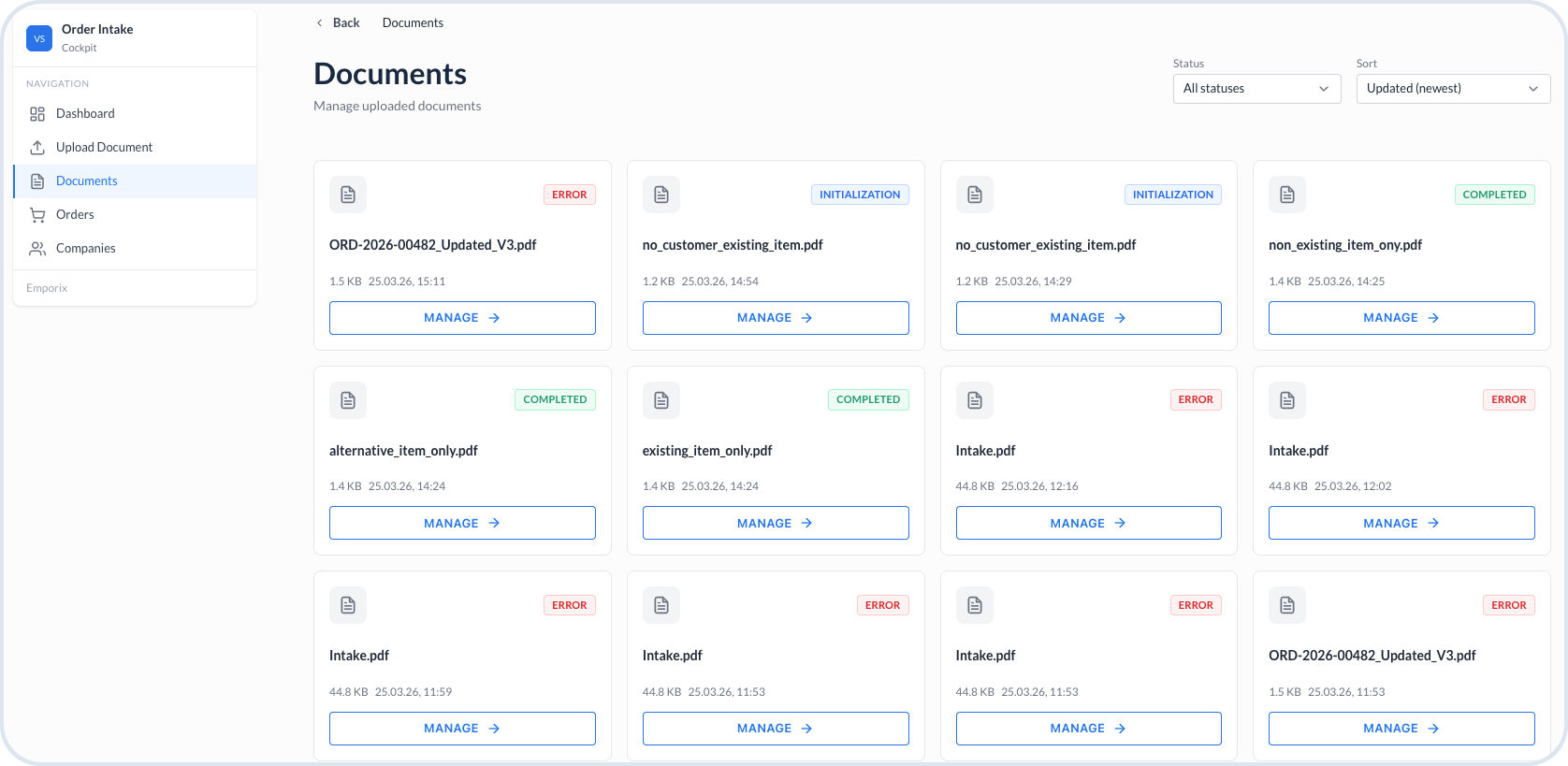Manage non_existing_item_ony.pdf document
This screenshot has width=1568, height=766.
click(x=1401, y=318)
